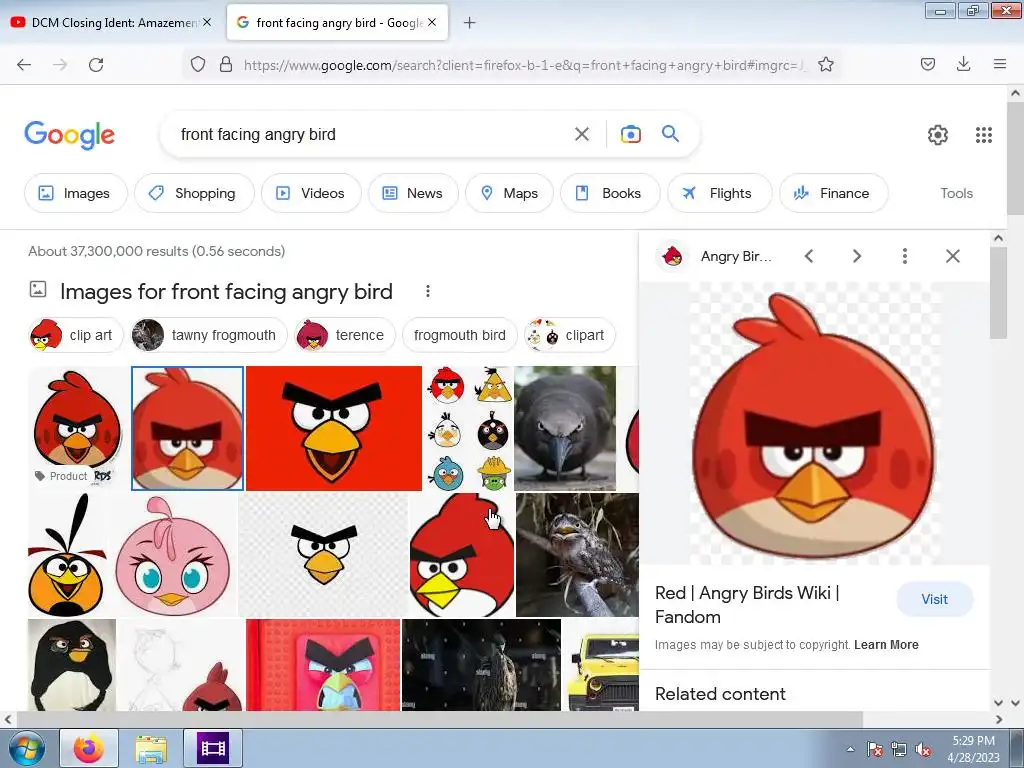Open the Firefox hamburger menu
This screenshot has height=768, width=1024.
(x=999, y=64)
